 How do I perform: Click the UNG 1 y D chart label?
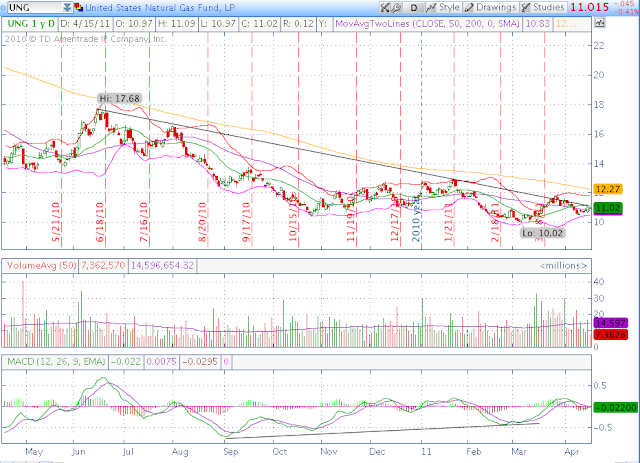(x=30, y=24)
